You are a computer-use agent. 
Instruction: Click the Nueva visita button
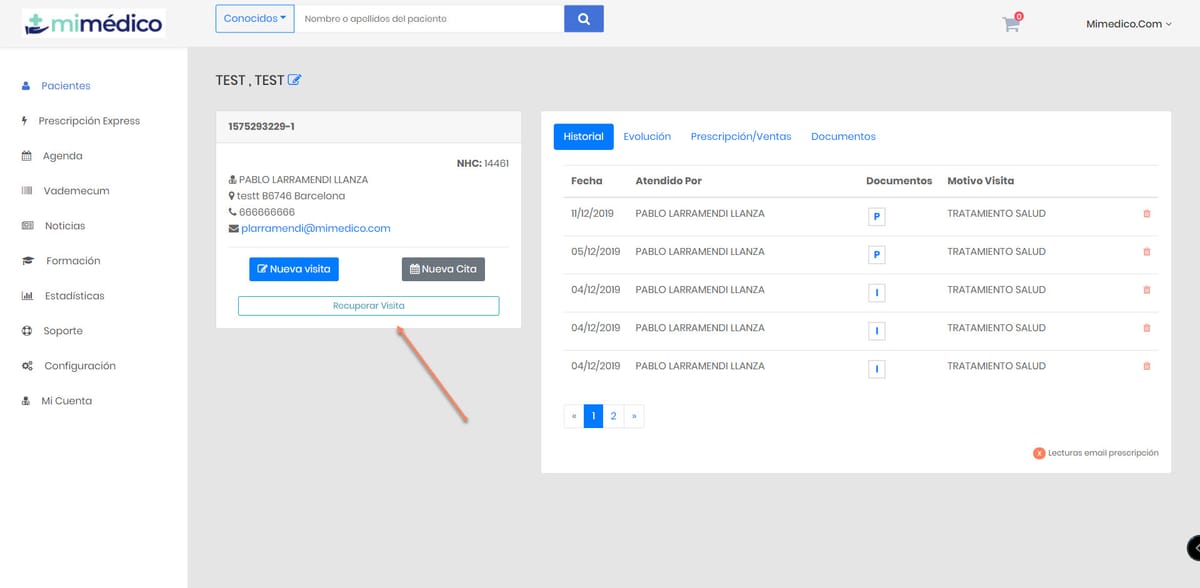294,269
